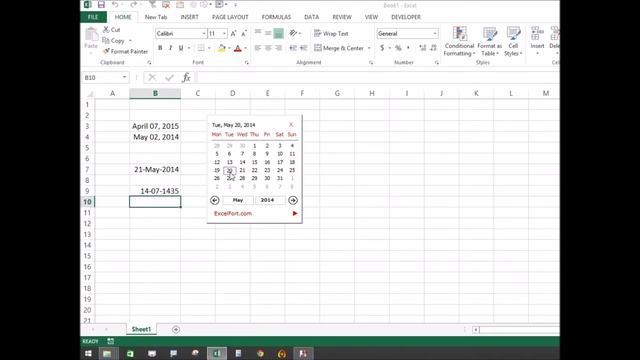640x360 pixels.
Task: Toggle middle vertical alignment
Action: [x=268, y=33]
